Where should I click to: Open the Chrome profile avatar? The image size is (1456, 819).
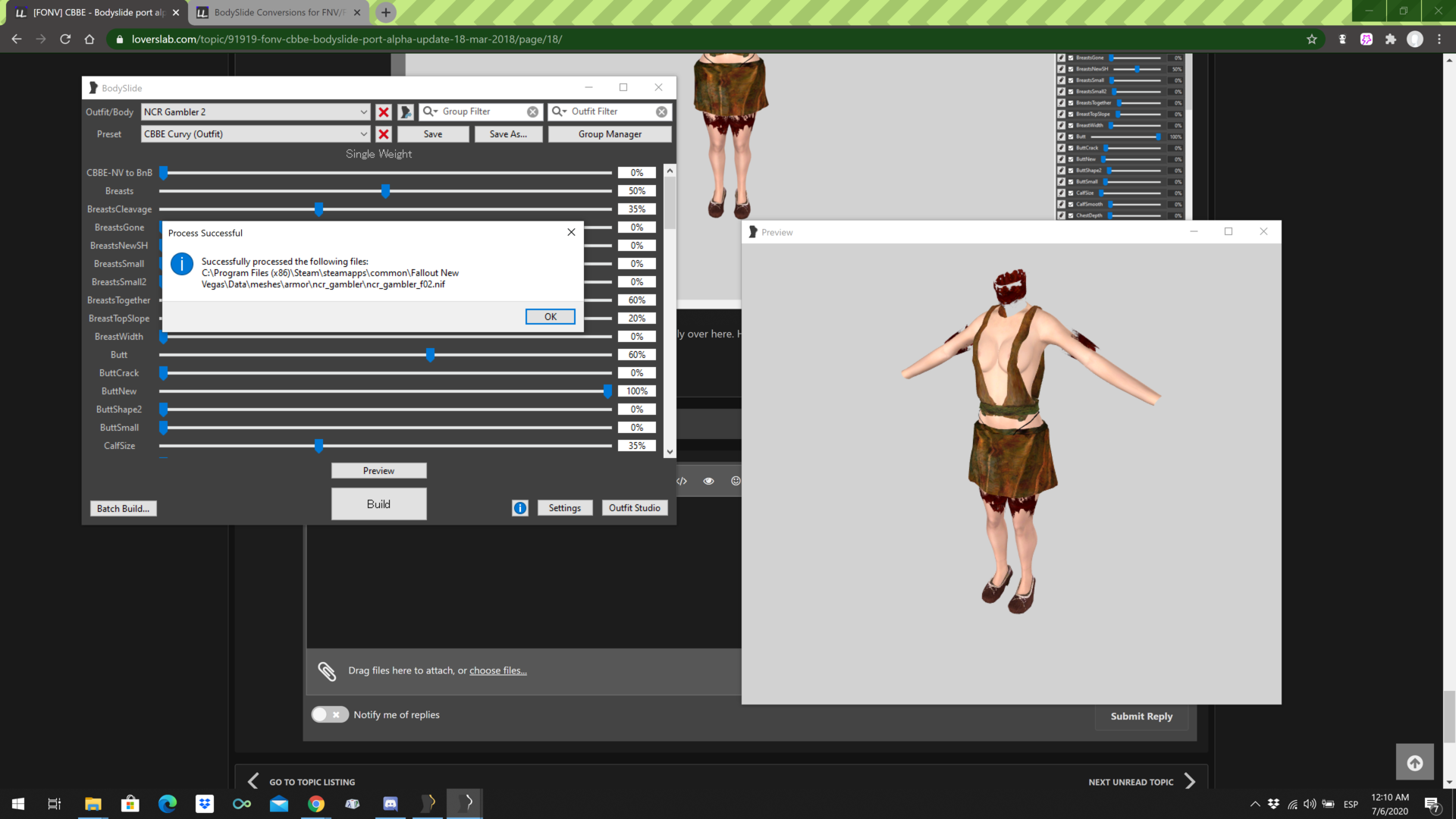1415,39
